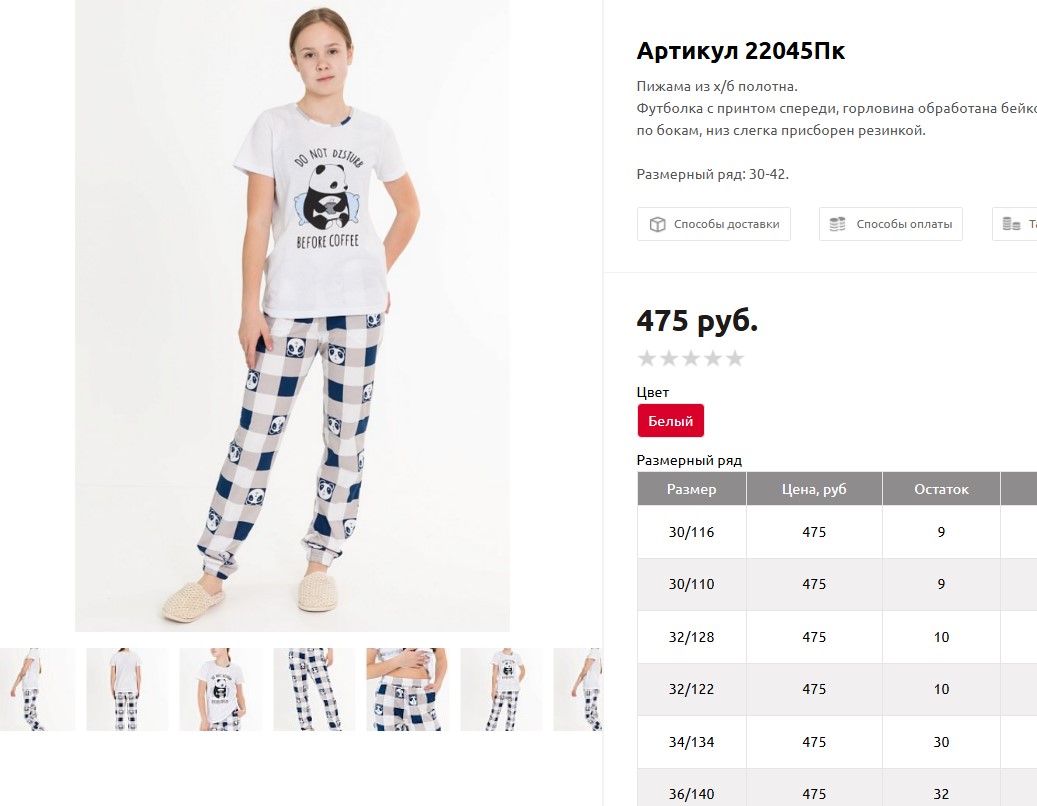Click the Размер column header

pos(692,489)
